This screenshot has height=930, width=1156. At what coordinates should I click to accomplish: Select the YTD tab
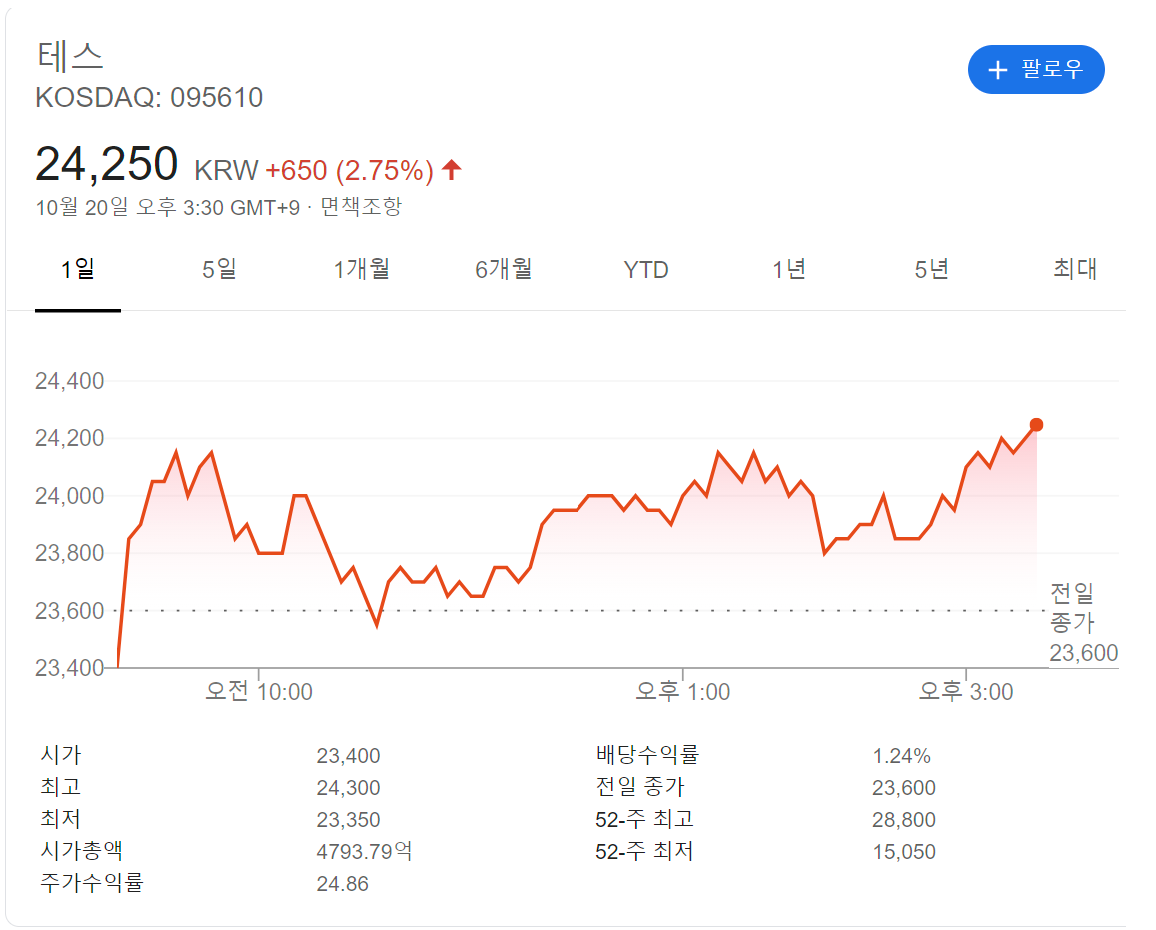[x=646, y=270]
